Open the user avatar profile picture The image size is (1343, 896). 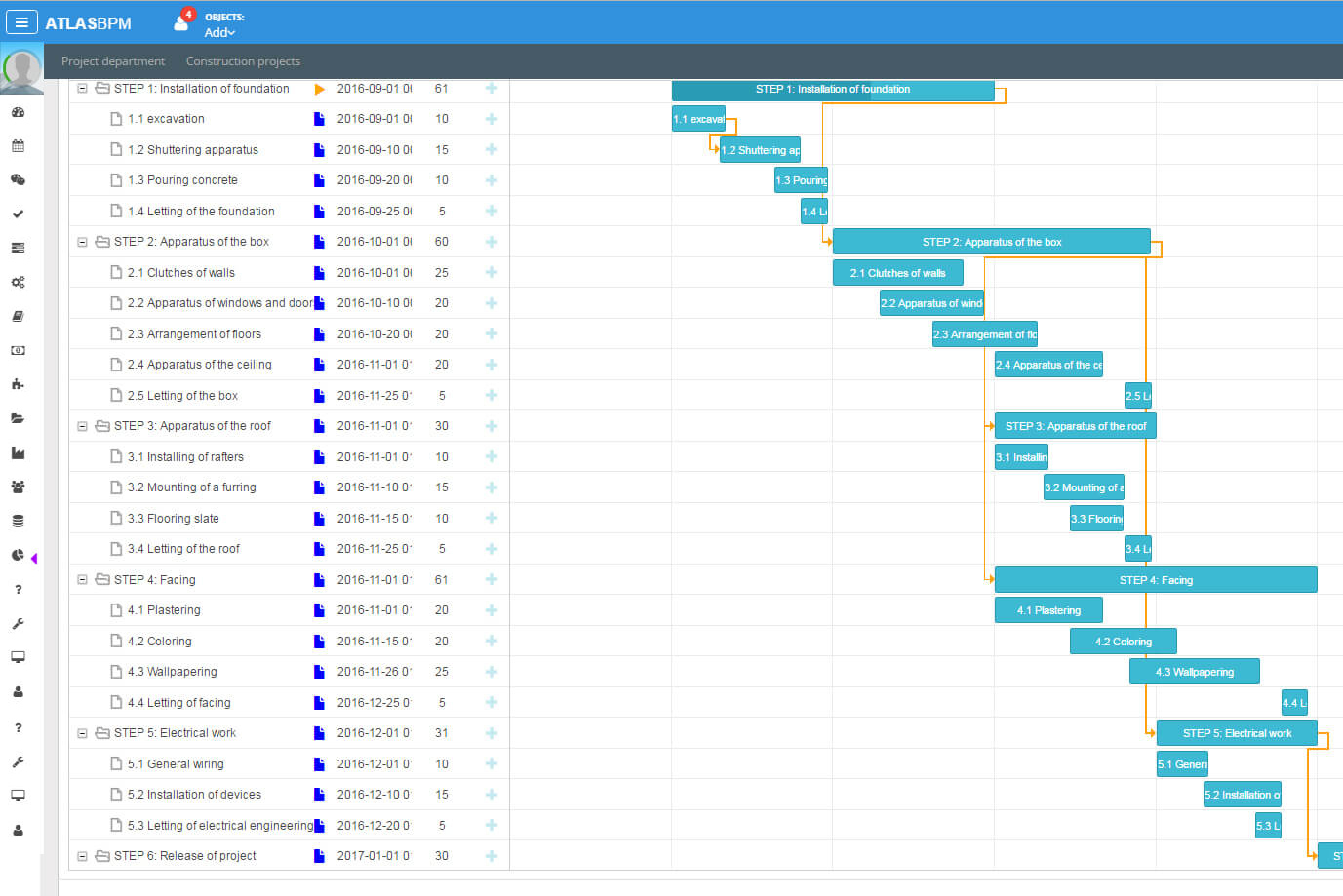[21, 68]
